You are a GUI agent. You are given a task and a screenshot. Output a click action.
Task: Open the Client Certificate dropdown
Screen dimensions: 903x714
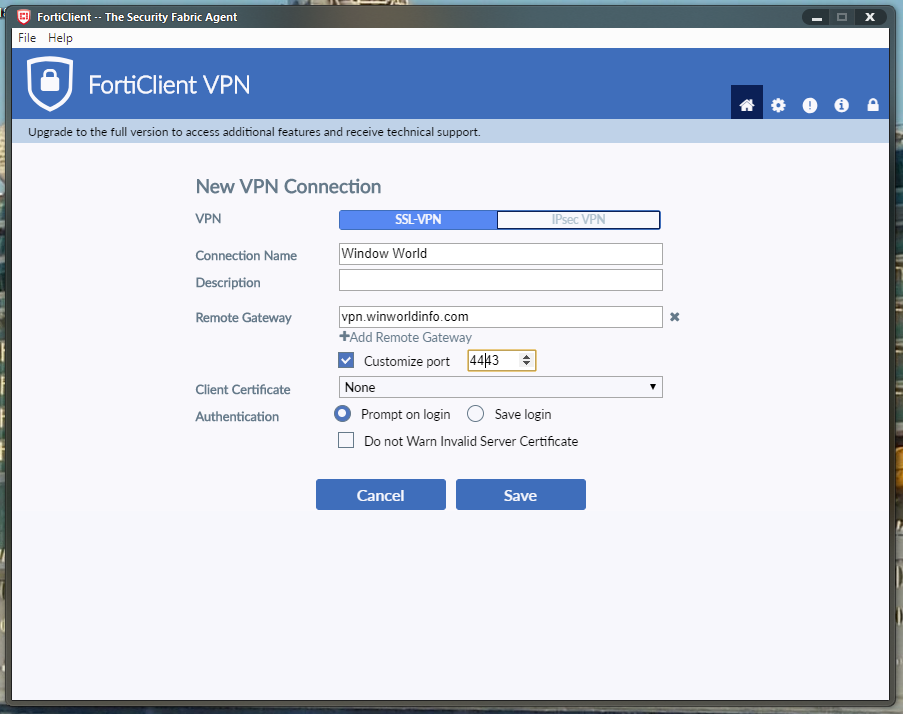point(500,387)
